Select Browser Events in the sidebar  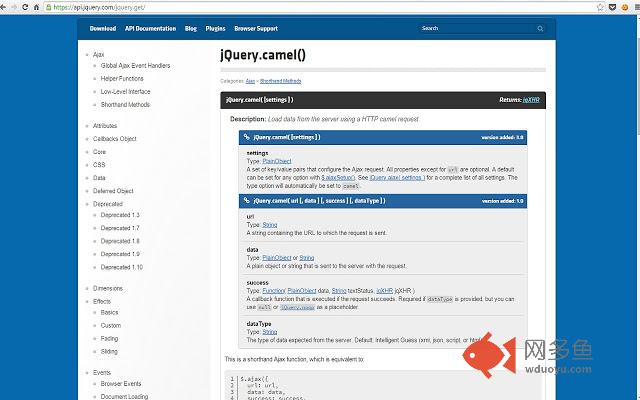pyautogui.click(x=121, y=384)
